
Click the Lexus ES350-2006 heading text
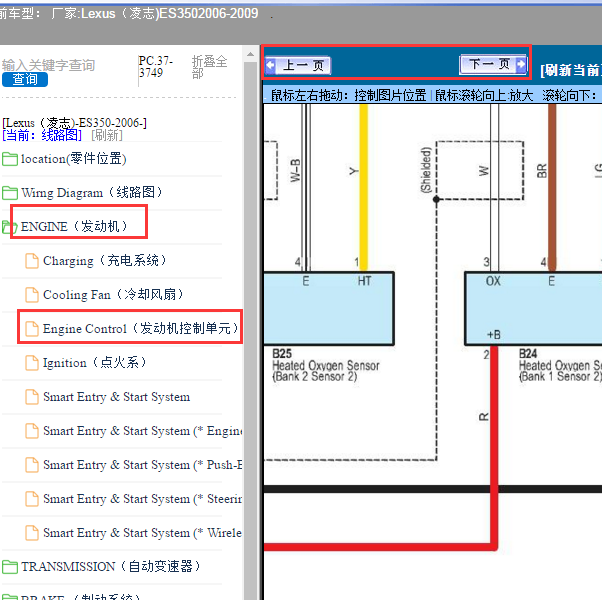(74, 123)
